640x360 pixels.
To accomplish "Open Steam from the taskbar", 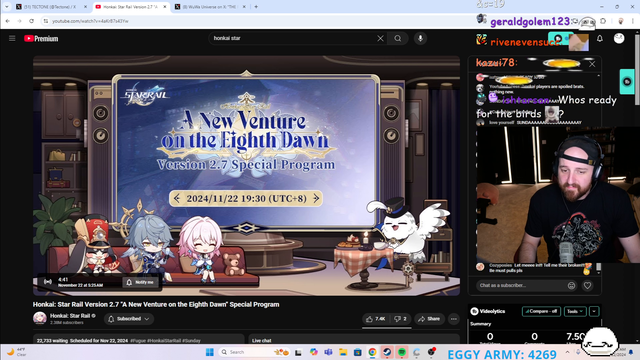I will [387, 352].
